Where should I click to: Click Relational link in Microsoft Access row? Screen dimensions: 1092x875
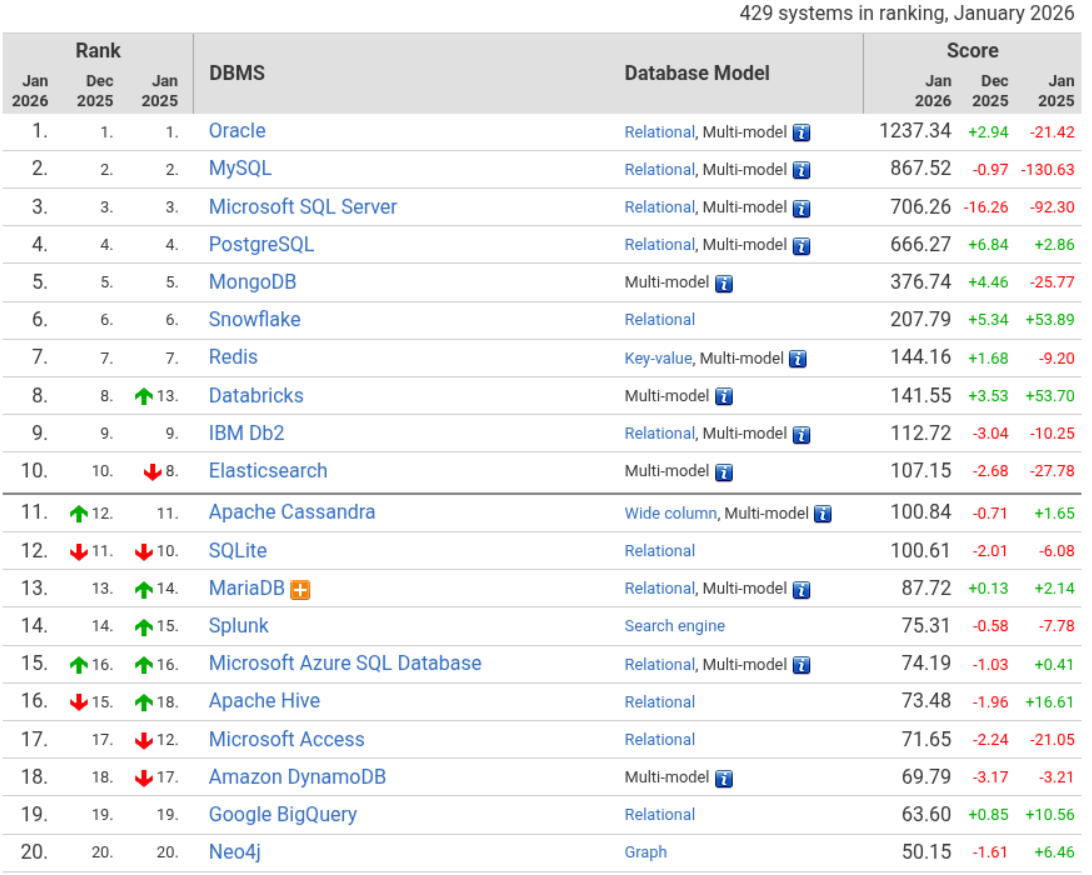tap(660, 741)
